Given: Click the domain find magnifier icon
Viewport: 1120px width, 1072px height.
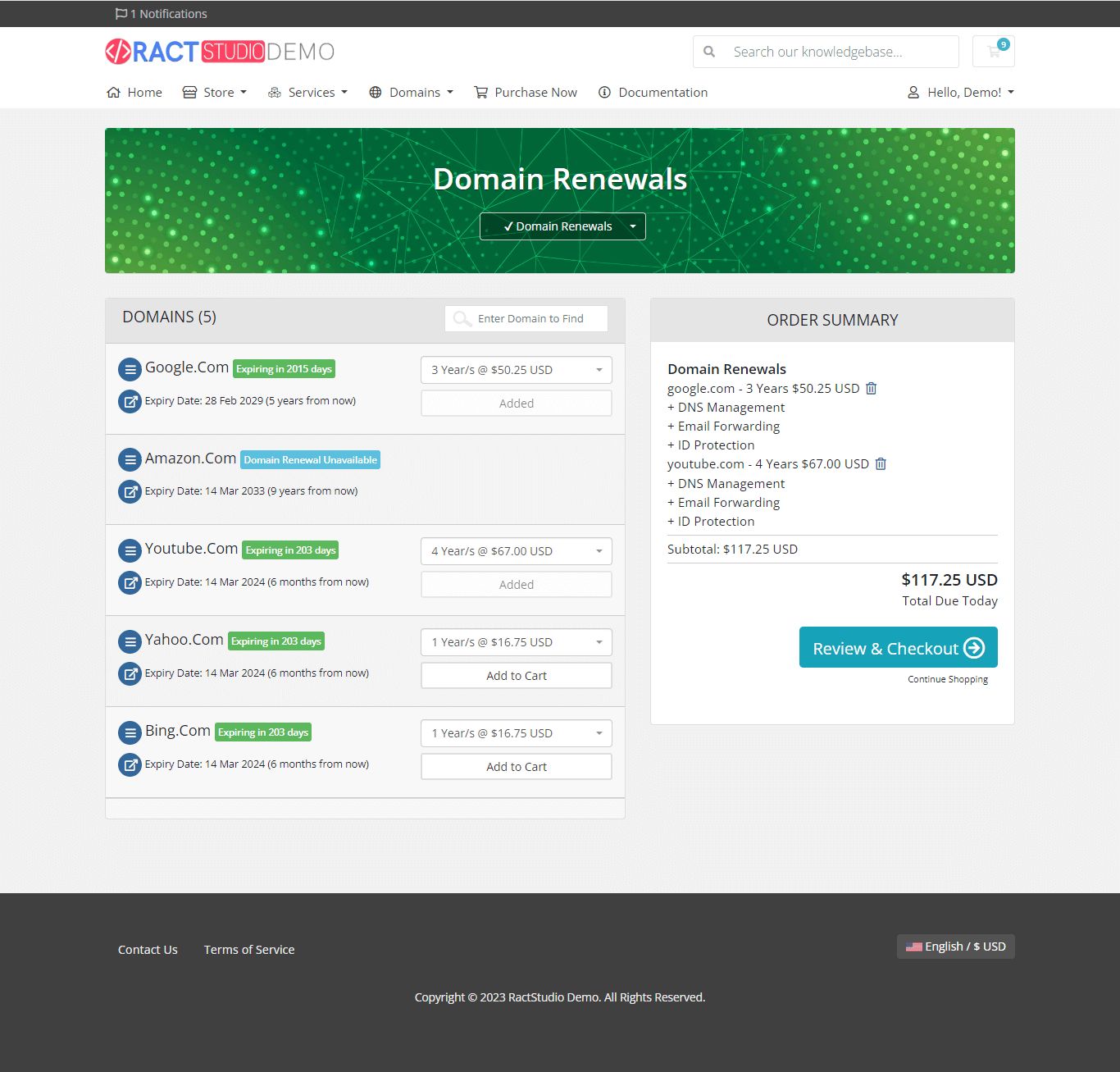Looking at the screenshot, I should [x=462, y=319].
